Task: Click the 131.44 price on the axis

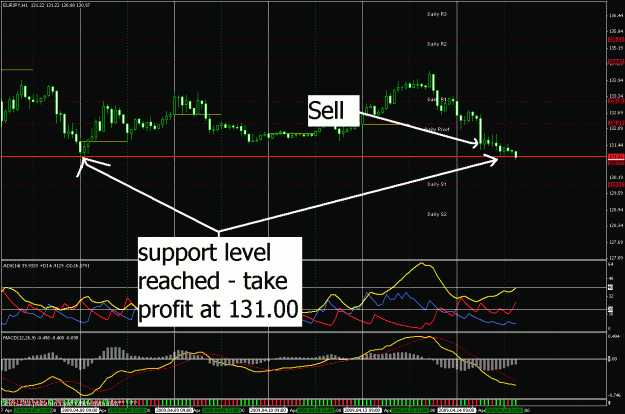Action: [616, 145]
